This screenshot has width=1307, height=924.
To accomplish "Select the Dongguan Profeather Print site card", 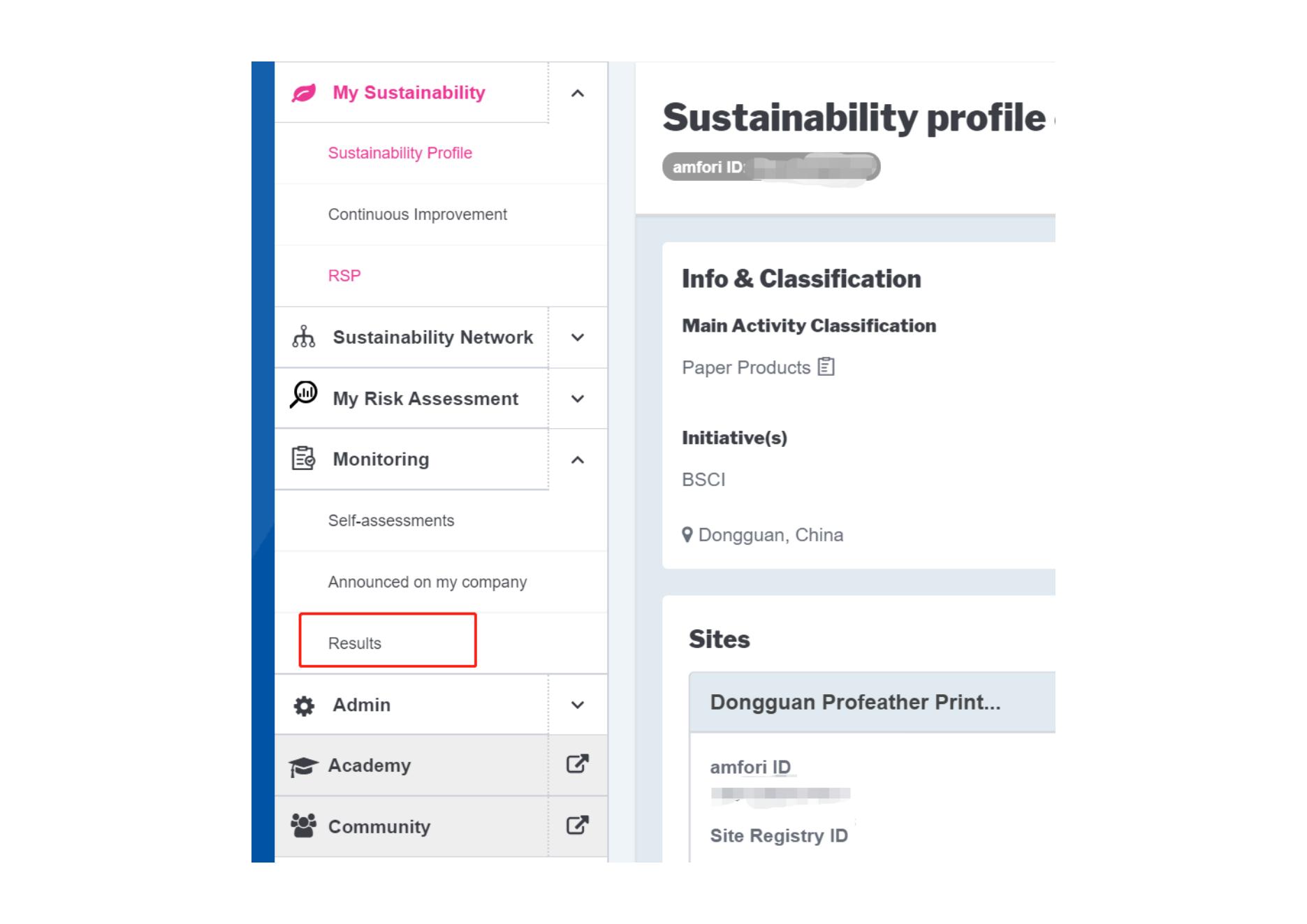I will (x=855, y=702).
